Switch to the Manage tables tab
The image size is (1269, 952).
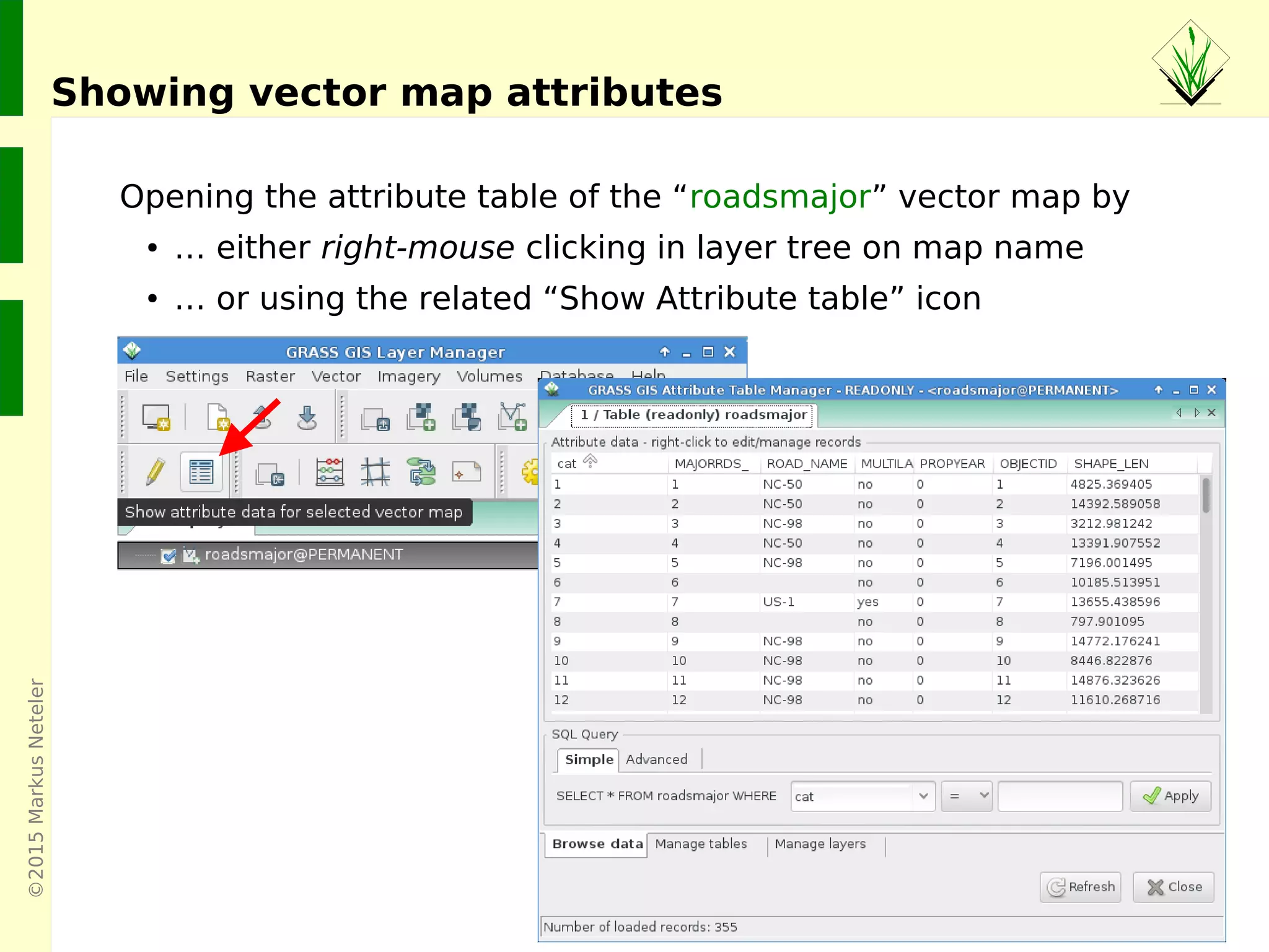point(701,844)
